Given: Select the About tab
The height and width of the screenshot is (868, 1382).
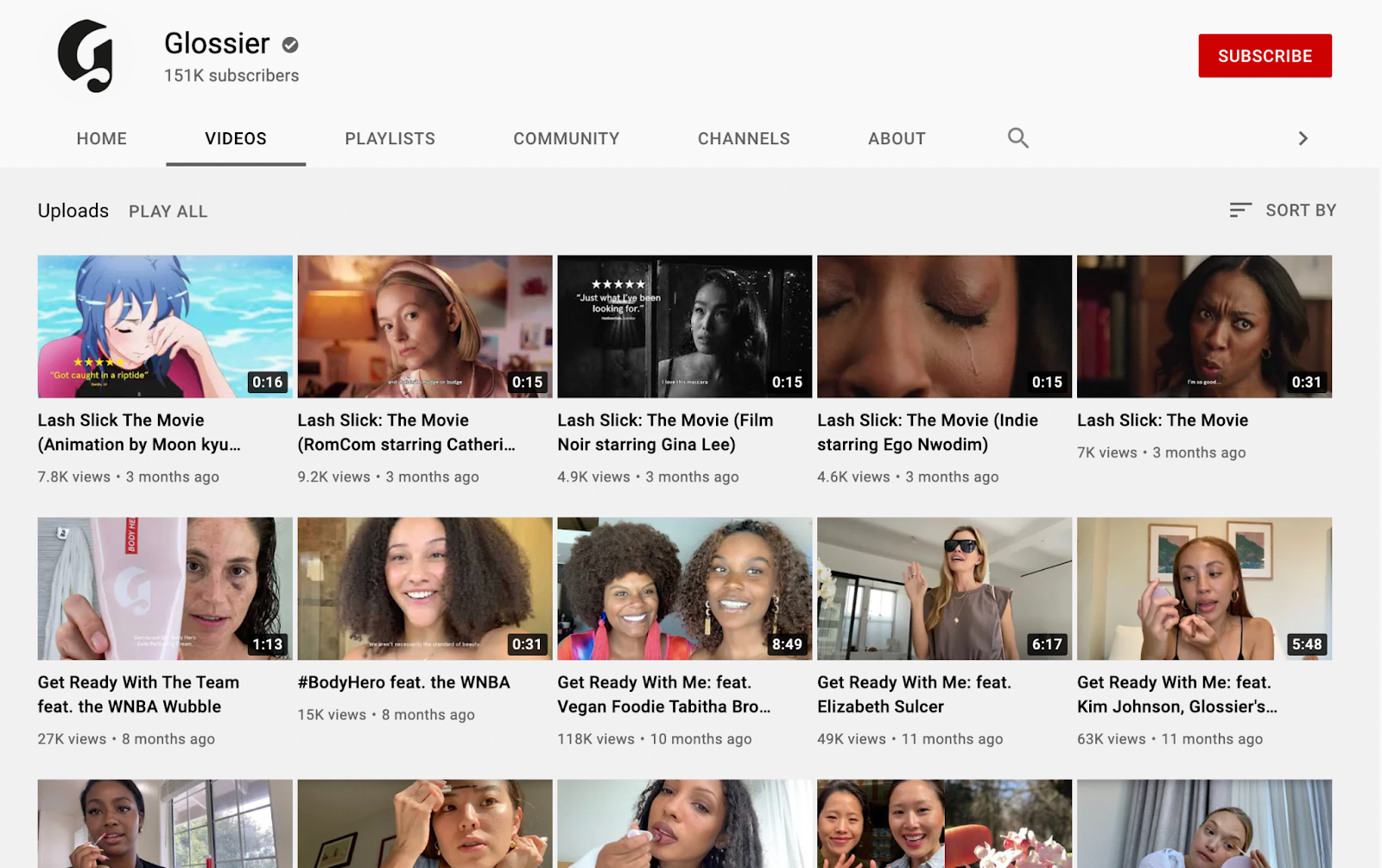Looking at the screenshot, I should [897, 138].
